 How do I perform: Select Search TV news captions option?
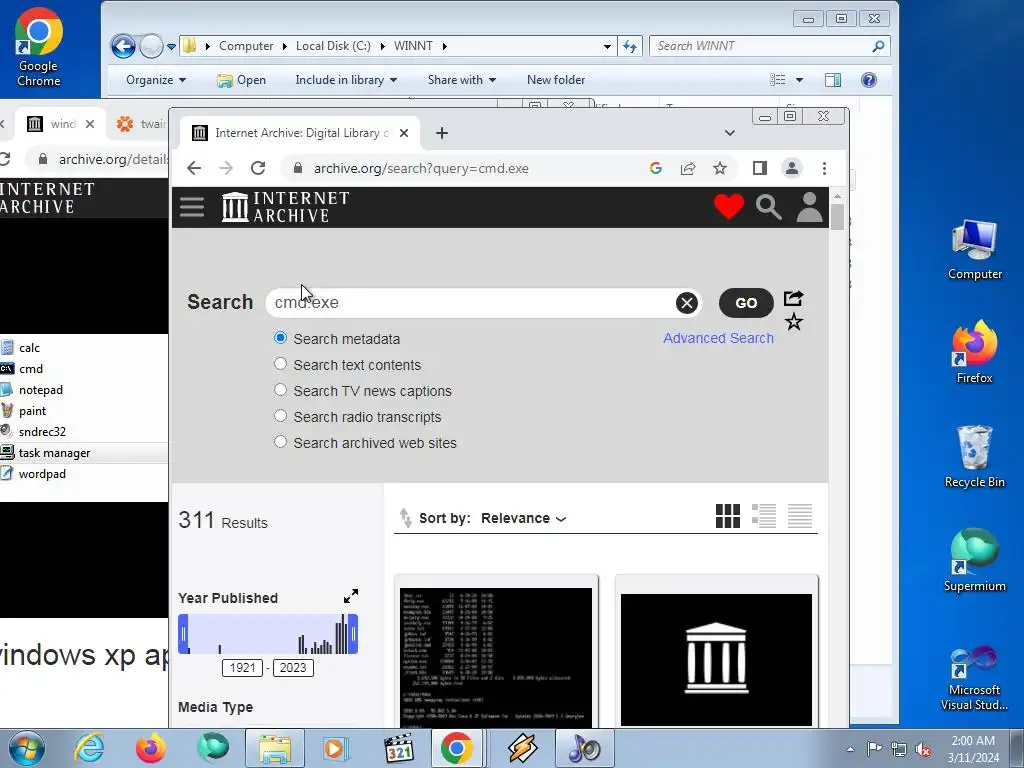(280, 390)
